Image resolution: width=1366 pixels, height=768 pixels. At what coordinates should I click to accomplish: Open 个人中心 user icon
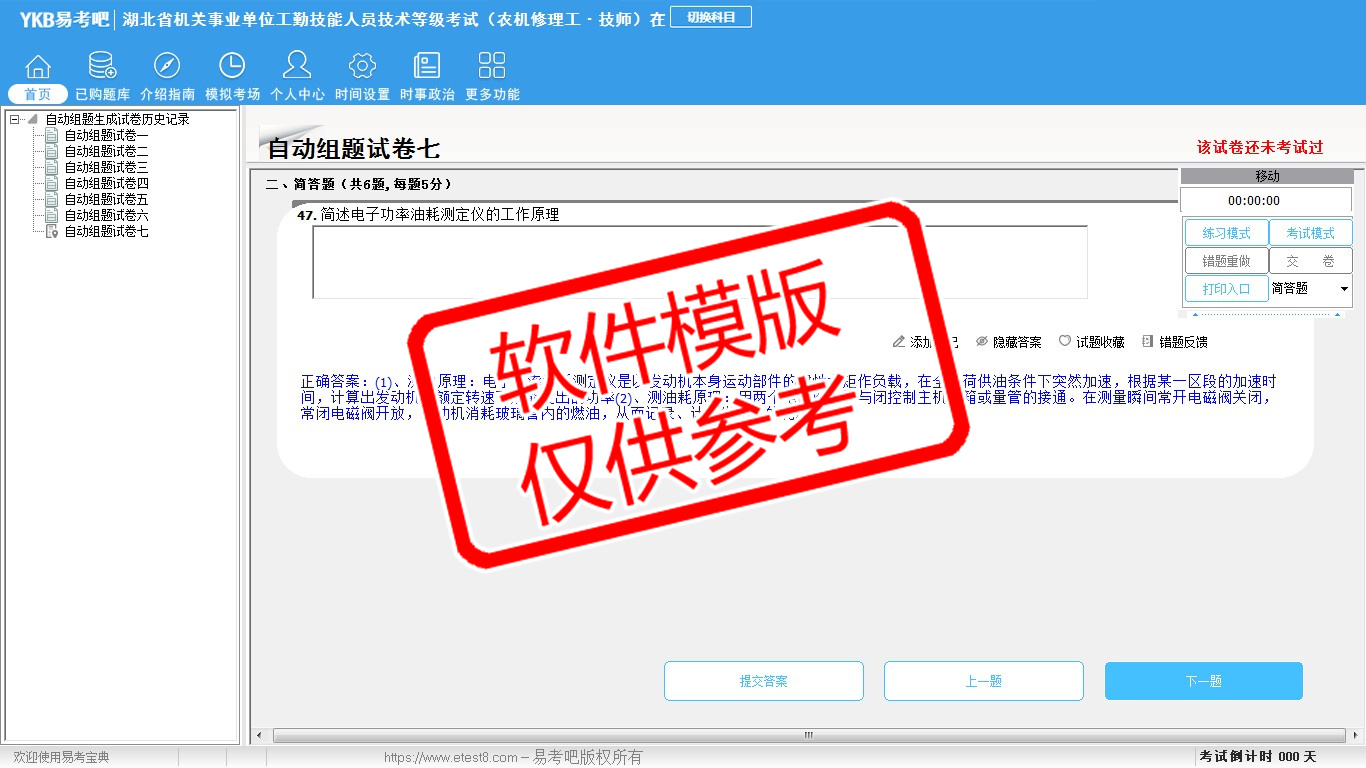coord(297,66)
